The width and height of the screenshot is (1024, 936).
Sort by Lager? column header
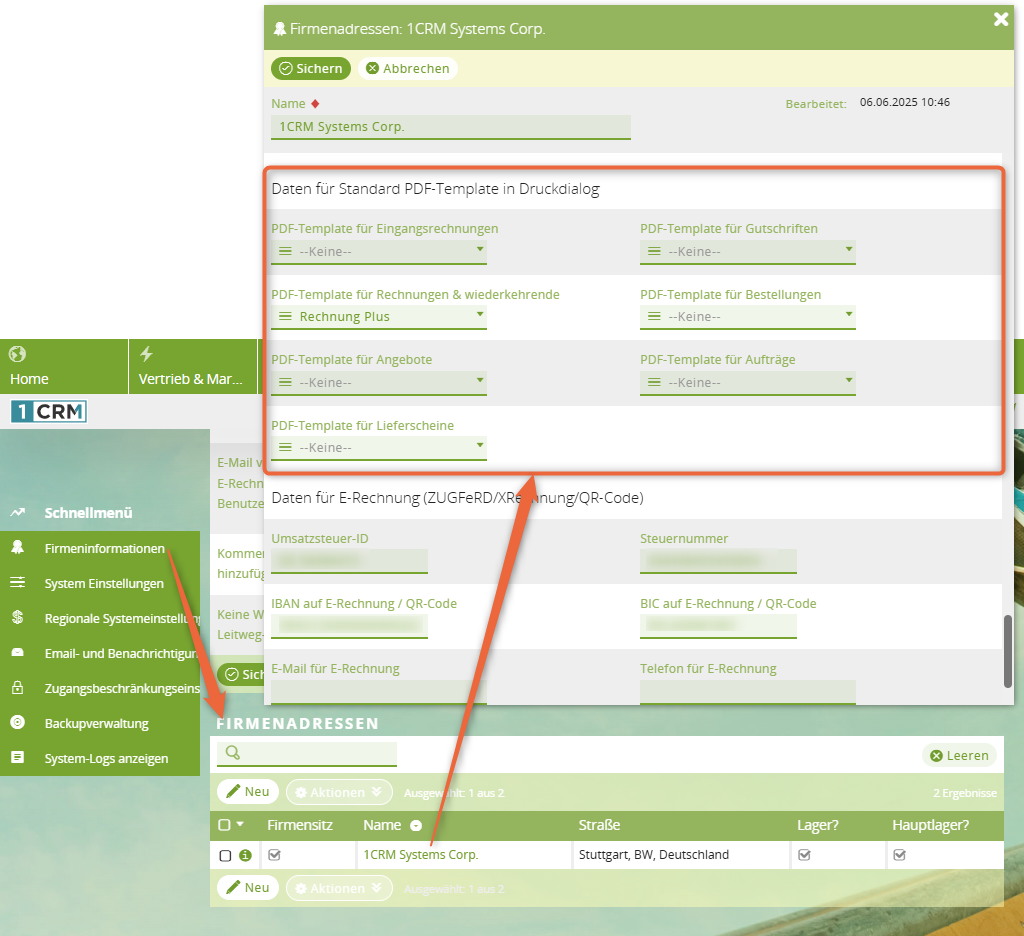click(x=818, y=825)
